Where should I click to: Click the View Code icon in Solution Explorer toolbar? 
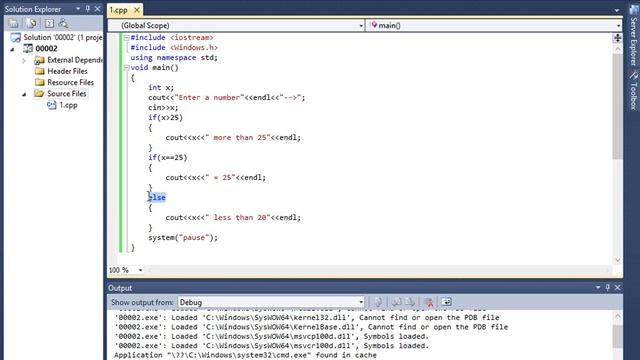[x=49, y=24]
